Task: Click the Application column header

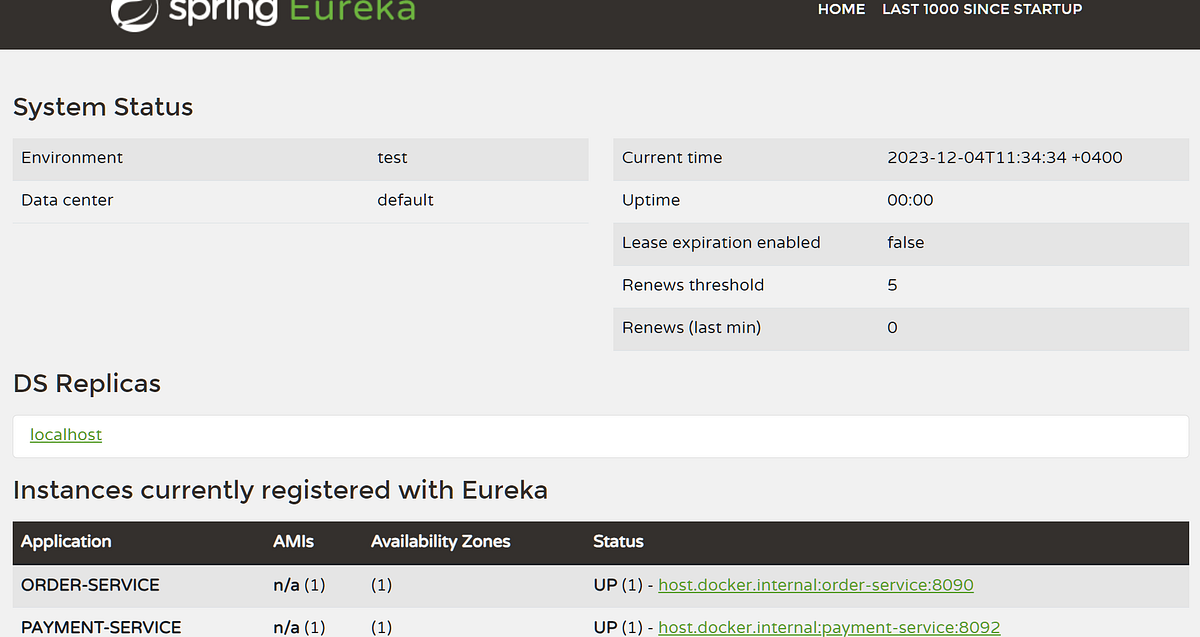Action: (65, 542)
